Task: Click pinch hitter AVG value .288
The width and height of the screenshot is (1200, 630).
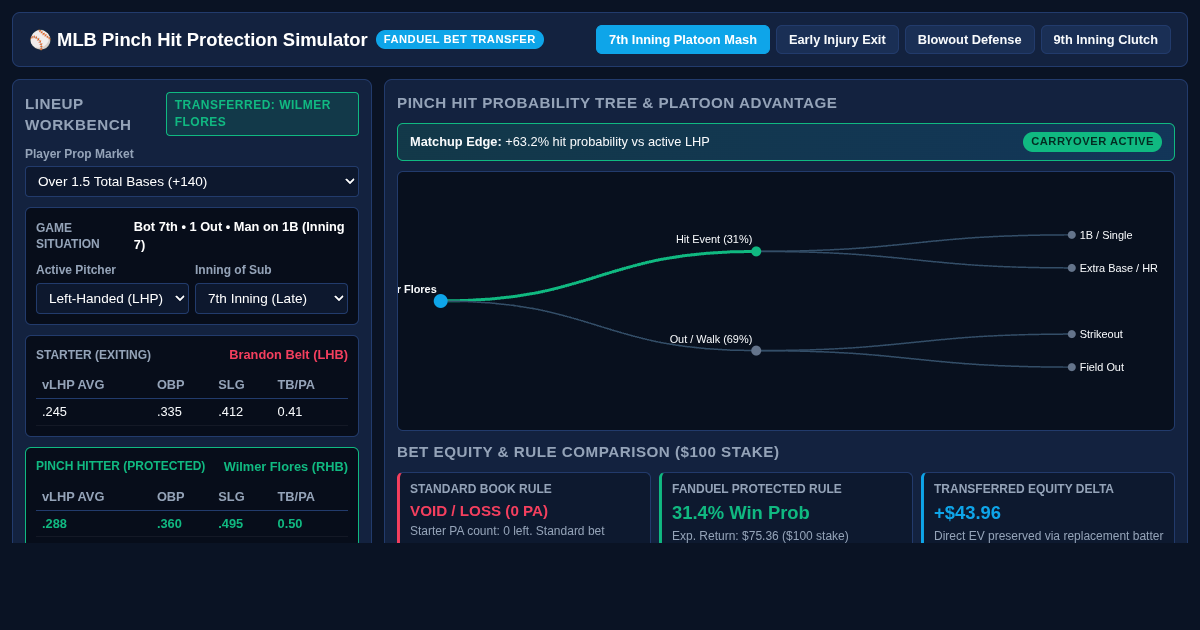Action: pyautogui.click(x=55, y=524)
